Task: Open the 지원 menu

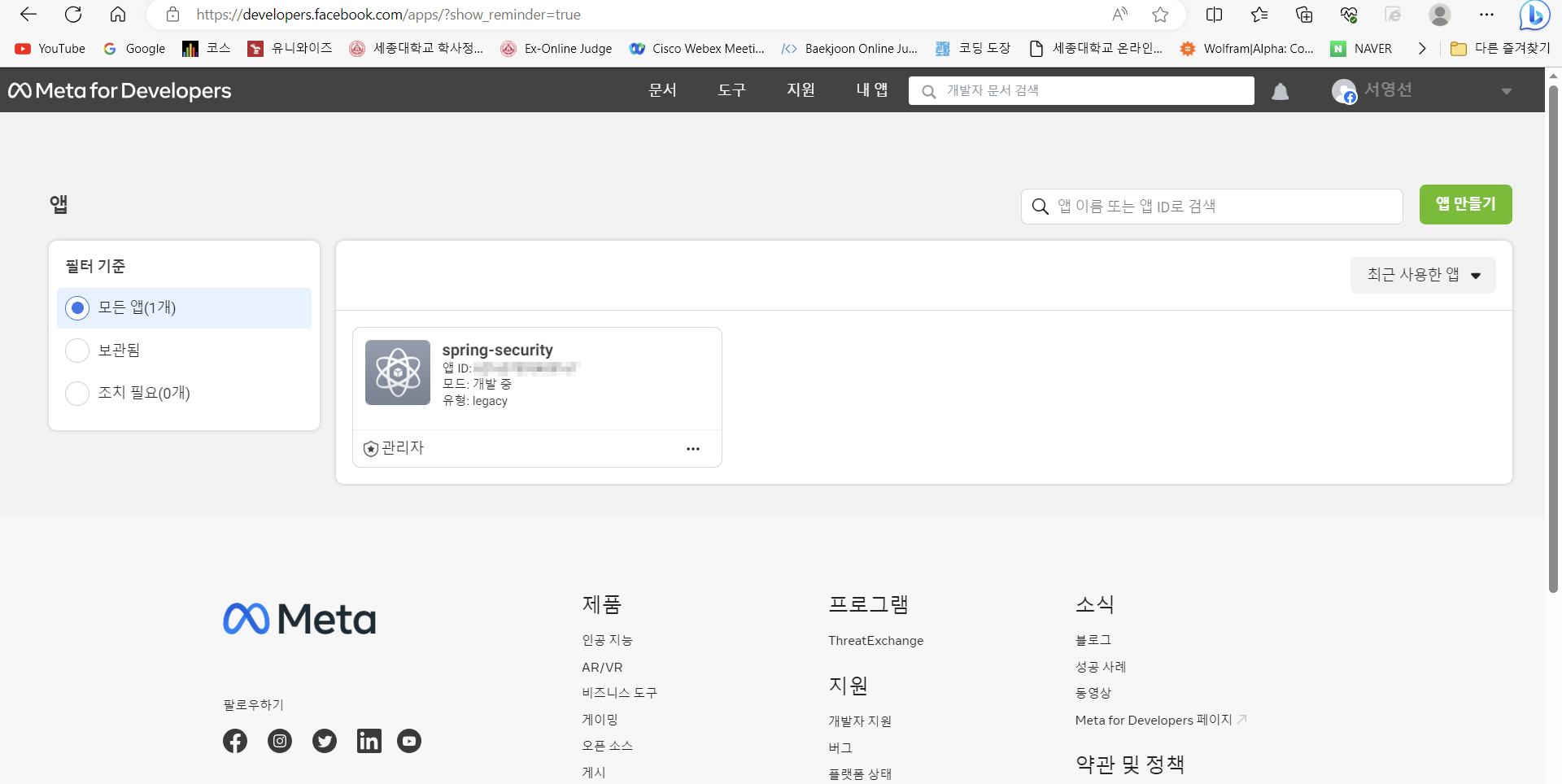Action: [x=801, y=90]
